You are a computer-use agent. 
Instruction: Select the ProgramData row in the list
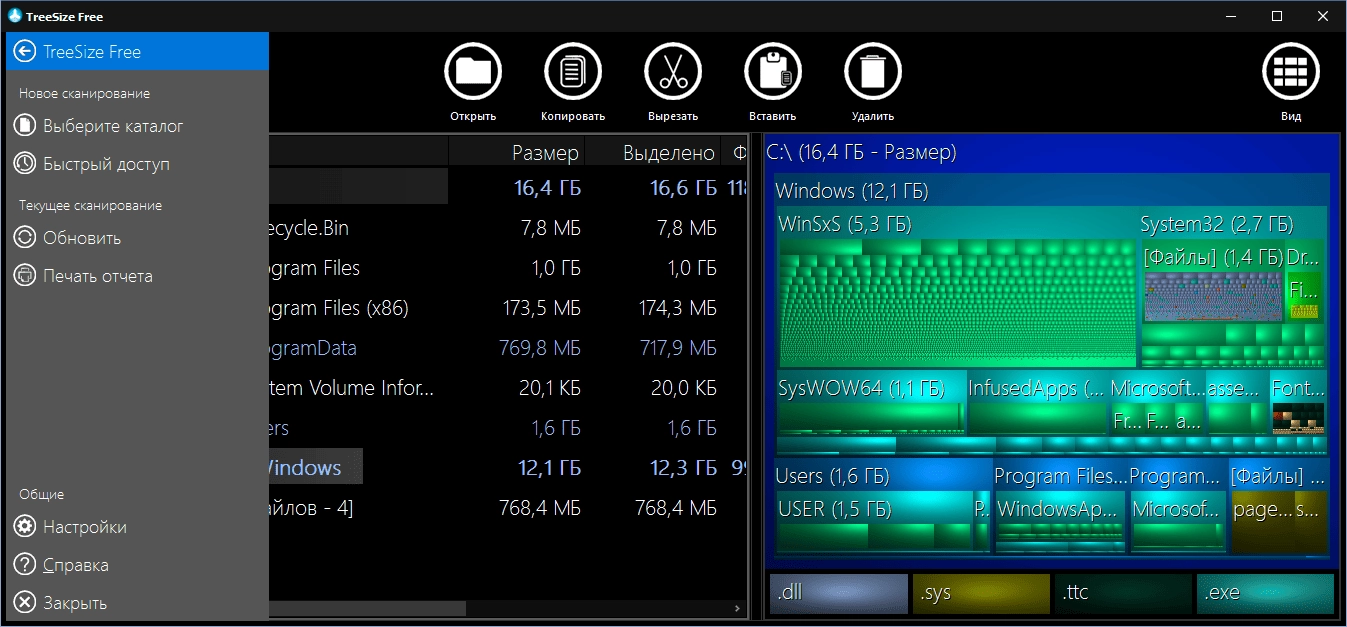(508, 348)
